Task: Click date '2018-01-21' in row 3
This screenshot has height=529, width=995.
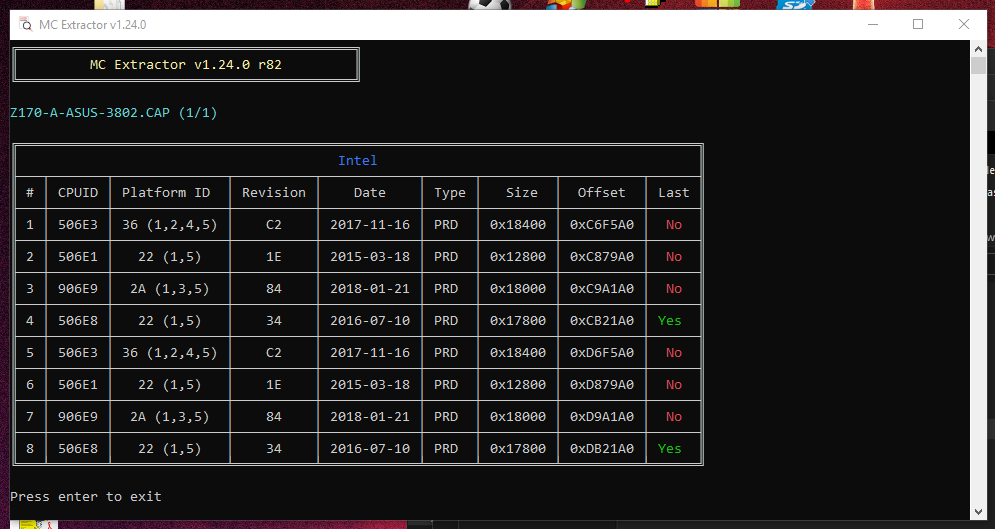Action: [369, 289]
